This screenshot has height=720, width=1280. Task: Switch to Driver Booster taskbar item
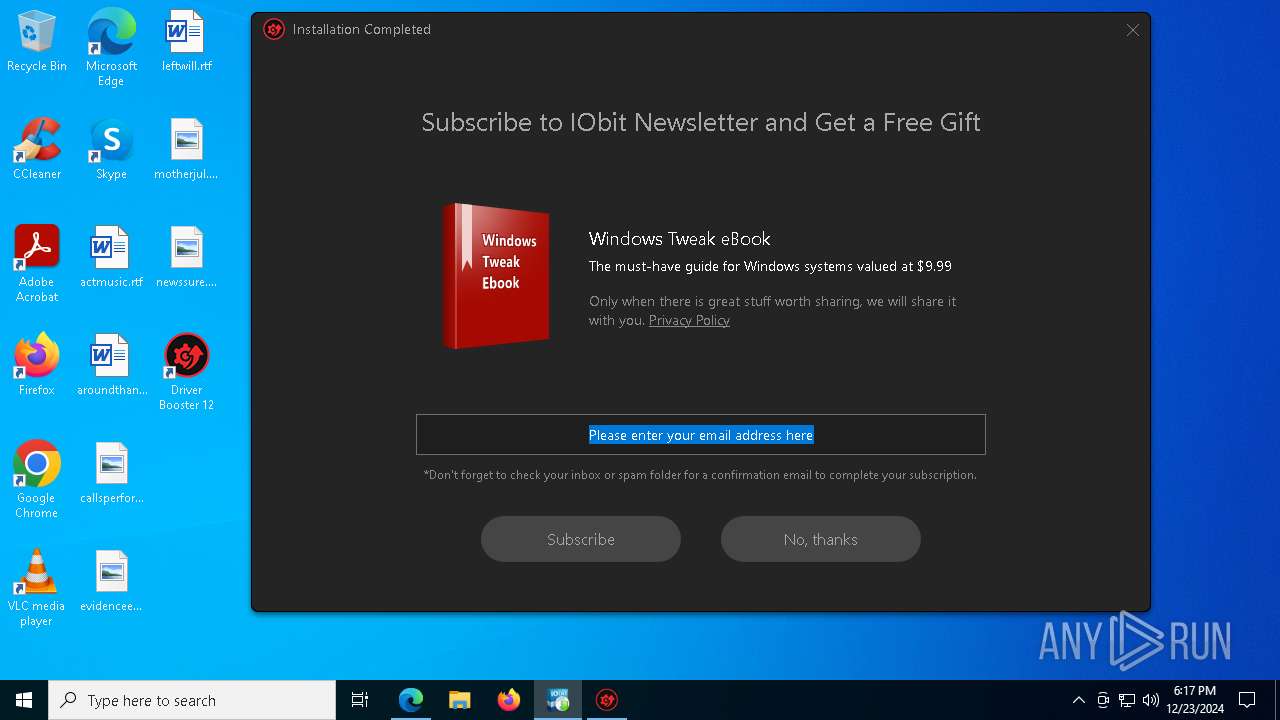(607, 700)
